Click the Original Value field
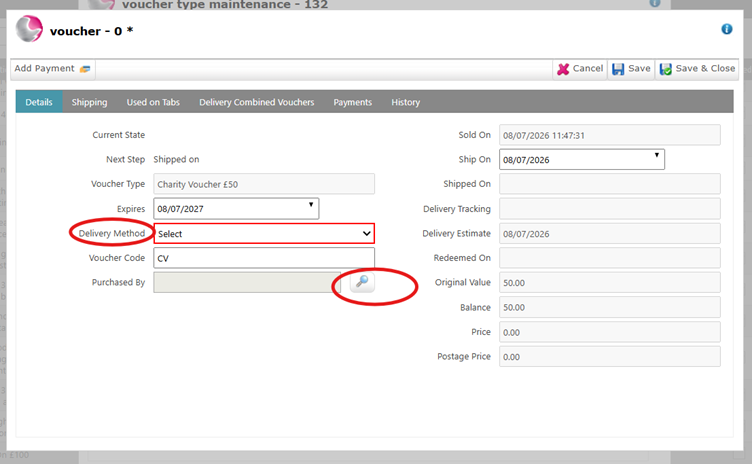 [610, 283]
